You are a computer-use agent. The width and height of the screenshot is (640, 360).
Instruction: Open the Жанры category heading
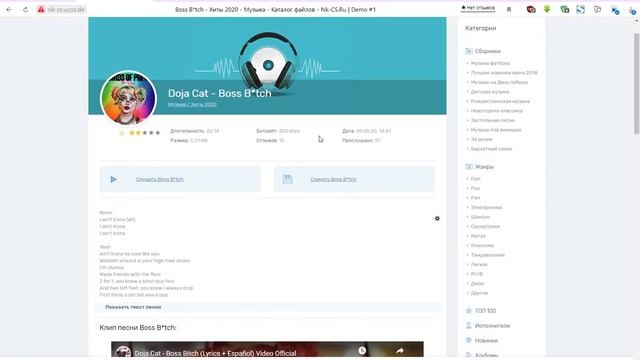tap(484, 167)
